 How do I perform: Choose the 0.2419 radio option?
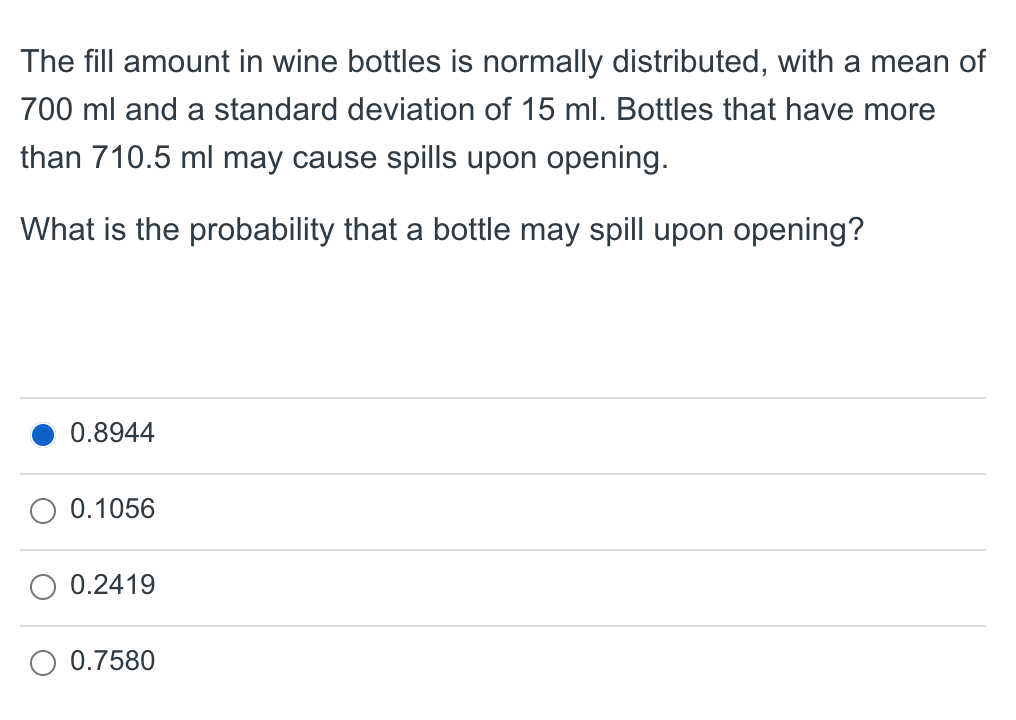click(x=43, y=586)
